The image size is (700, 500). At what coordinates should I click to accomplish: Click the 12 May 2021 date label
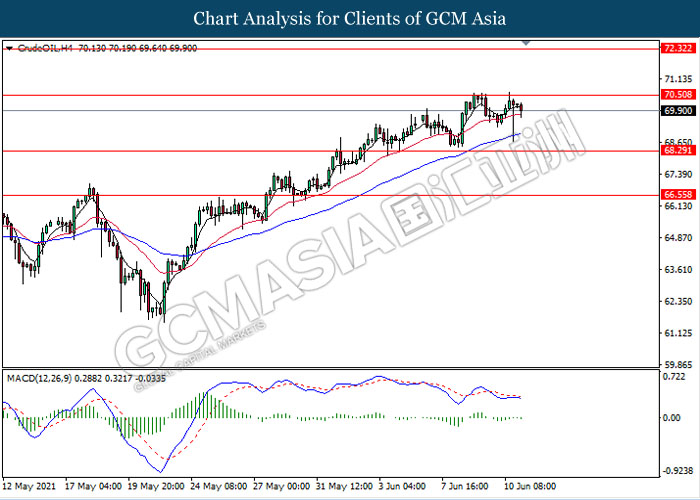(29, 486)
